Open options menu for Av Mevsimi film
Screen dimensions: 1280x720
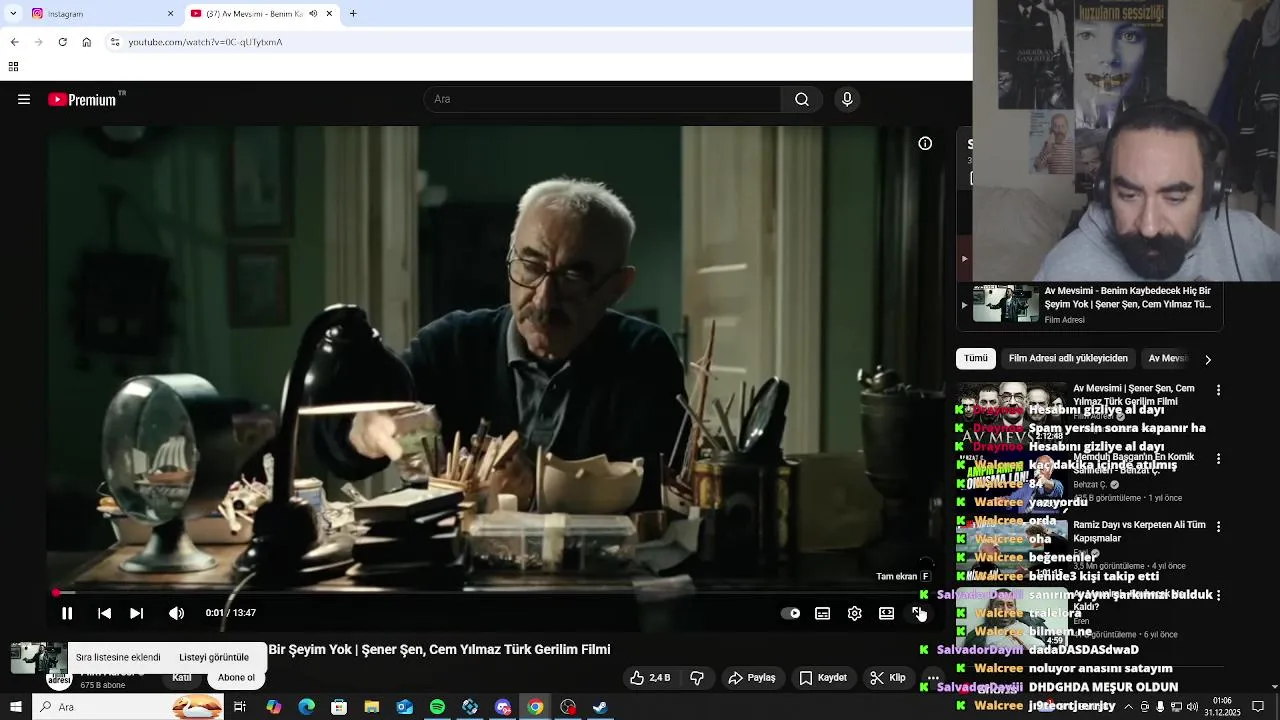1218,390
